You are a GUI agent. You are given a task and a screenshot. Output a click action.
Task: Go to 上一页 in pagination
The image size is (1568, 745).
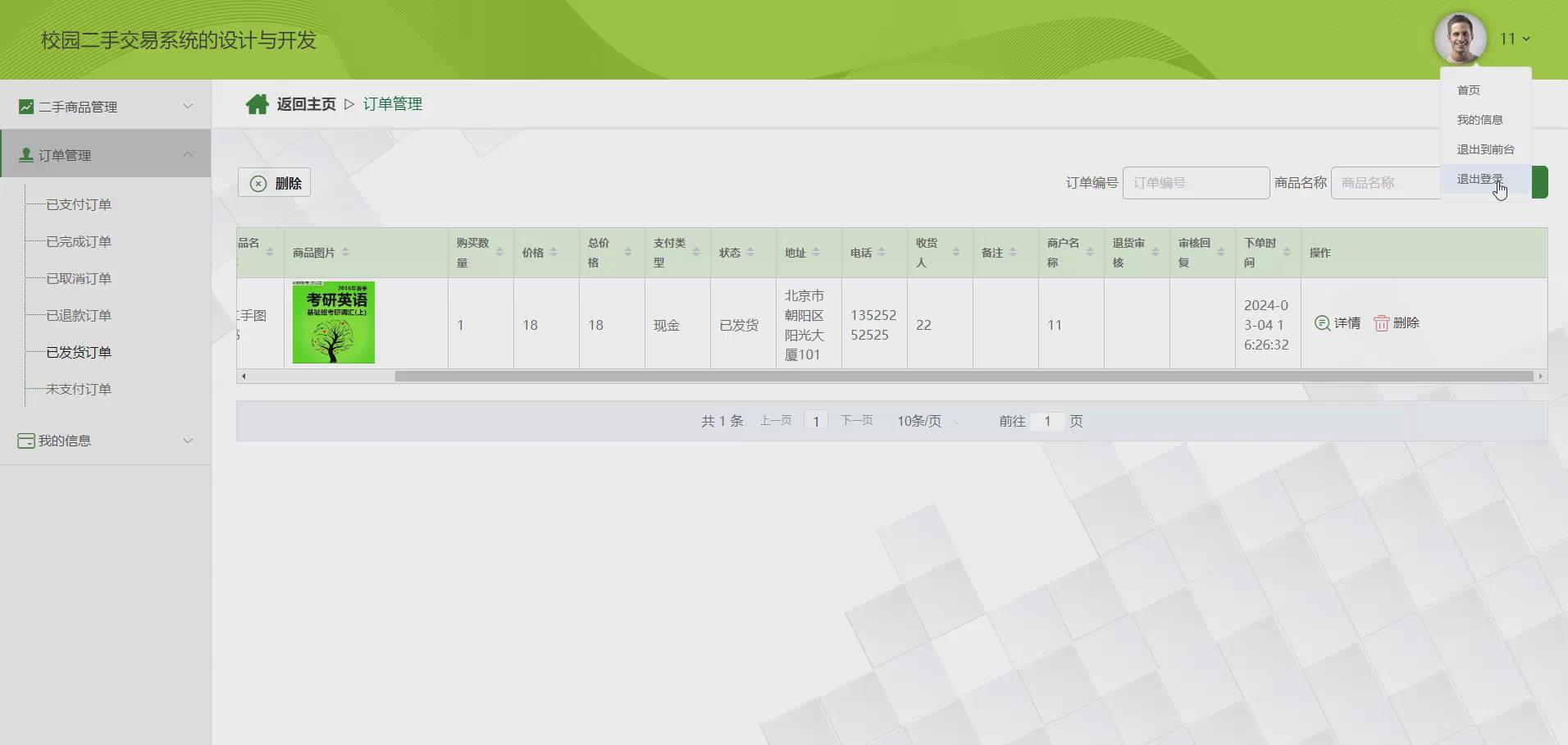(775, 420)
